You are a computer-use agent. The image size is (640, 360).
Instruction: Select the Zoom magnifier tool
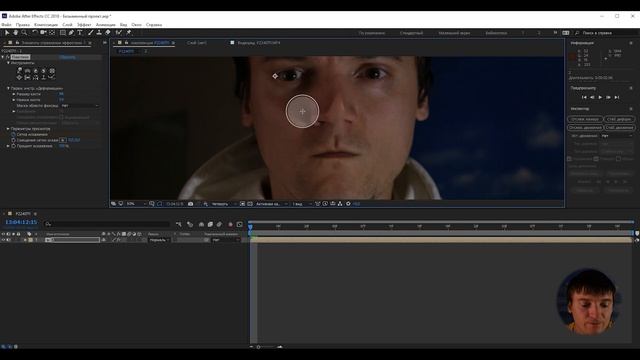tap(24, 33)
